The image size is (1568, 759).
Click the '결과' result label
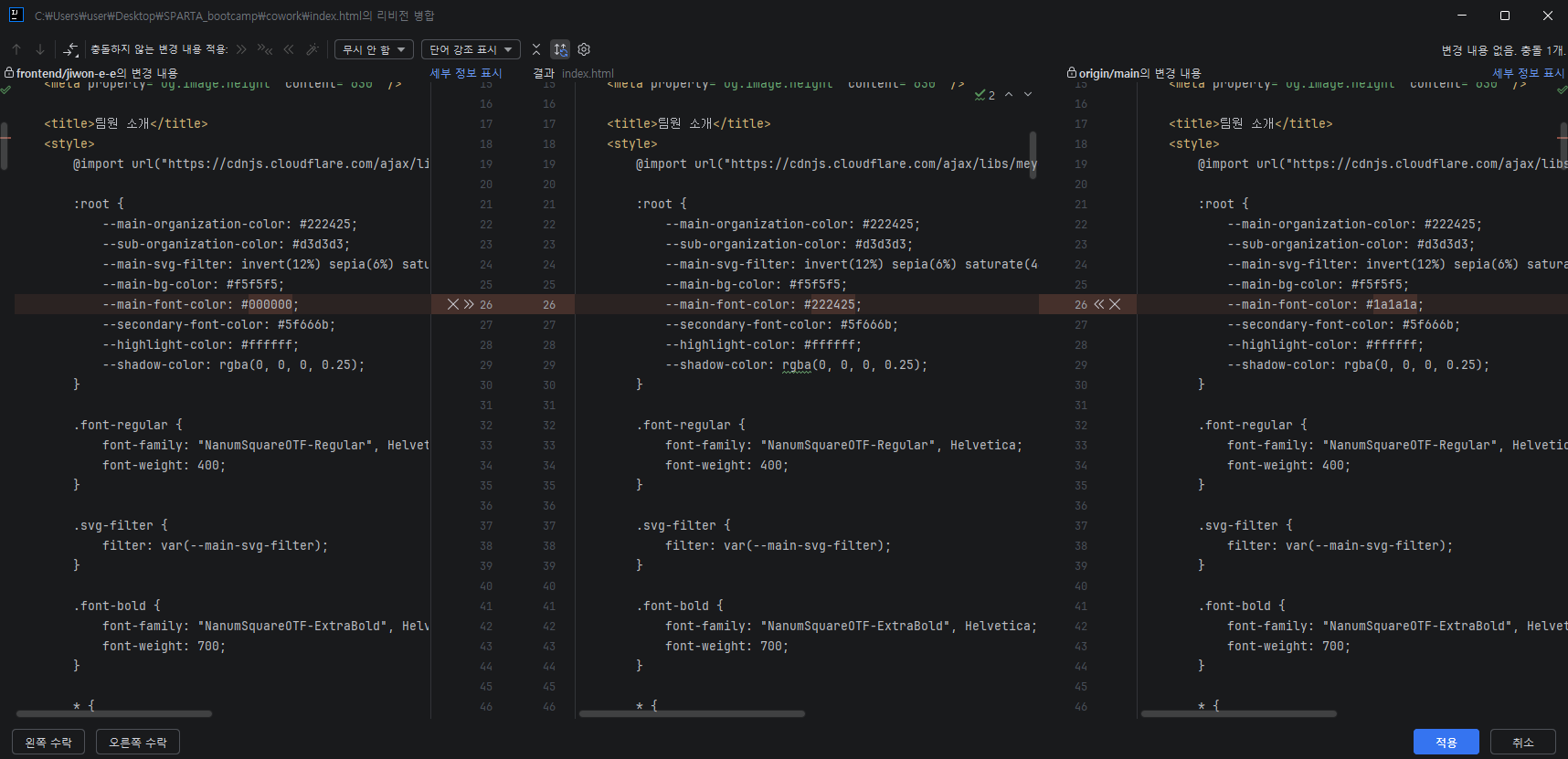tap(544, 73)
